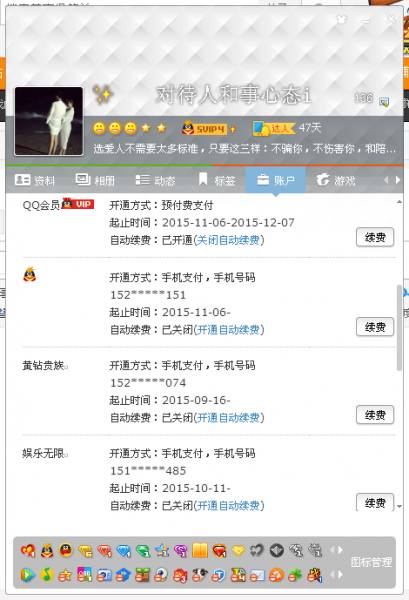Click the like icon next to 136
This screenshot has height=600, width=409.
pos(384,101)
